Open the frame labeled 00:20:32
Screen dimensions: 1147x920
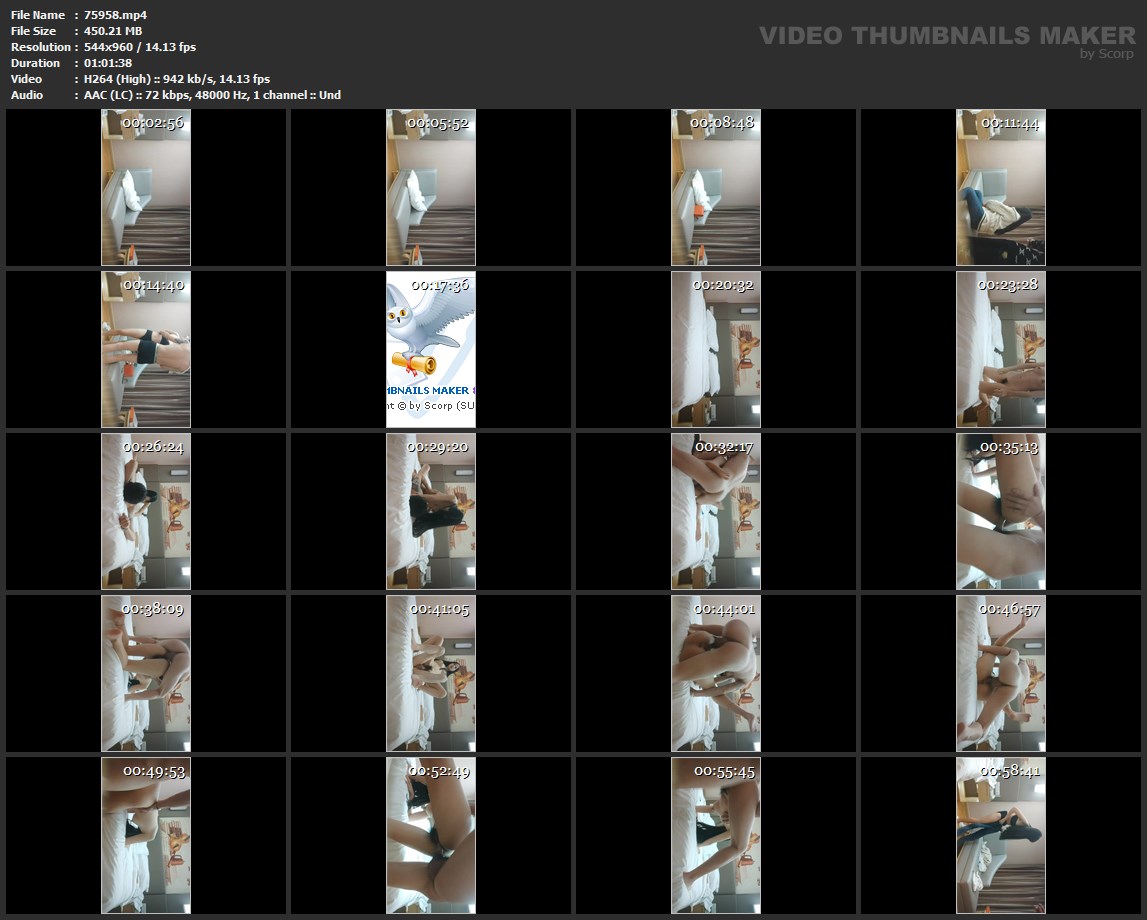[x=716, y=350]
